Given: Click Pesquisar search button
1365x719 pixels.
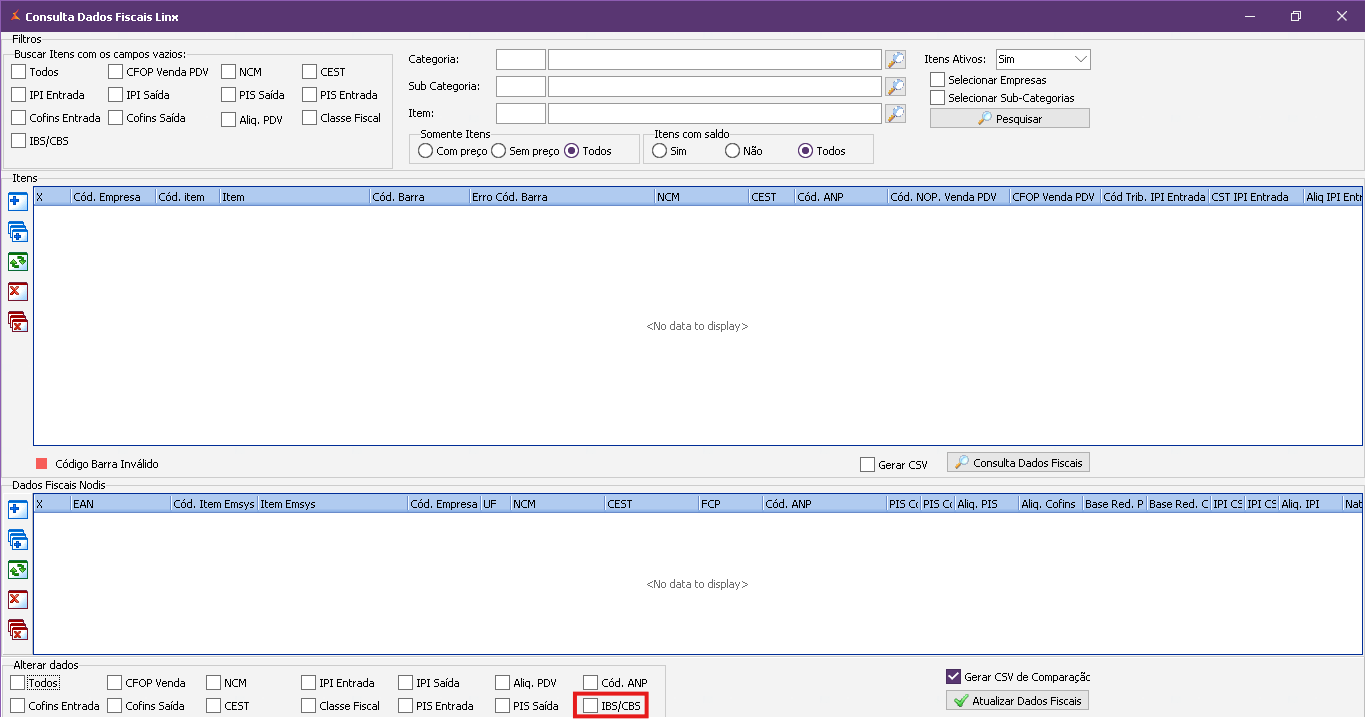Looking at the screenshot, I should click(x=1009, y=118).
